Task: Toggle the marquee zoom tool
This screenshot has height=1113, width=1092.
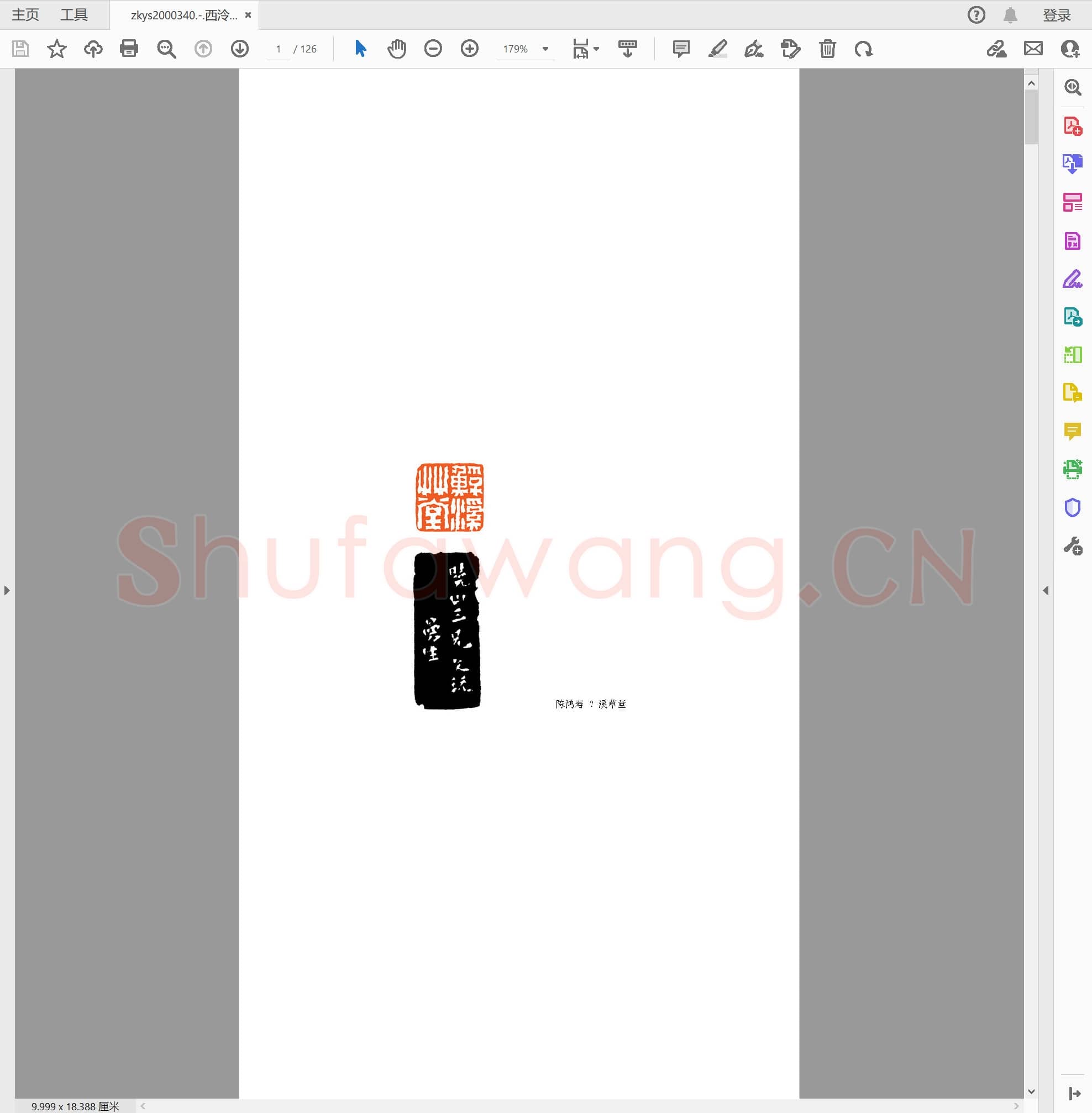Action: (x=166, y=49)
